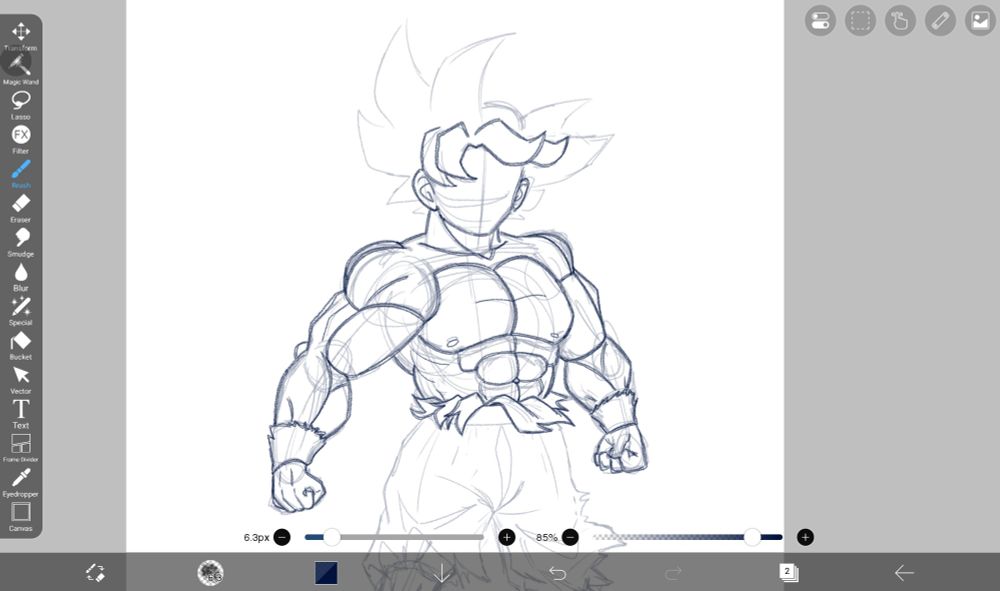
Task: Choose the Lasso tool
Action: (x=20, y=105)
